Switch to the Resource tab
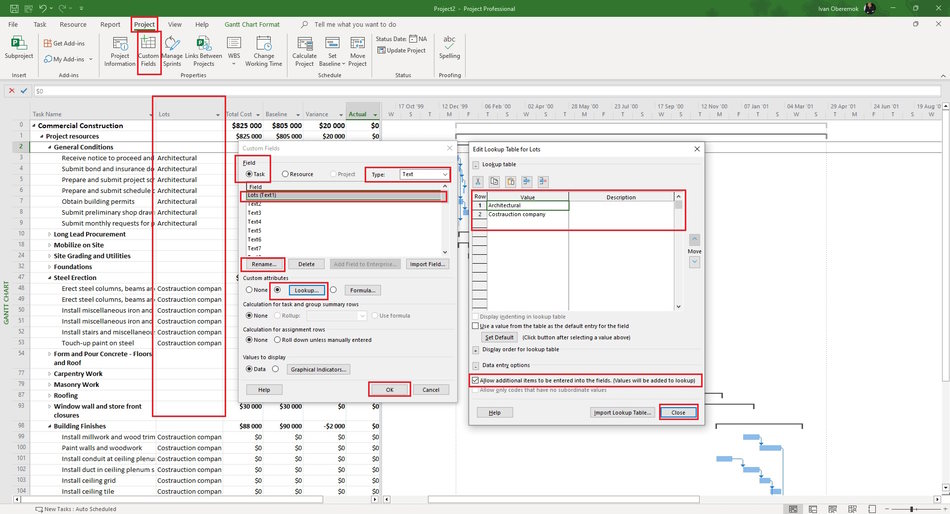The height and width of the screenshot is (514, 950). [x=73, y=24]
